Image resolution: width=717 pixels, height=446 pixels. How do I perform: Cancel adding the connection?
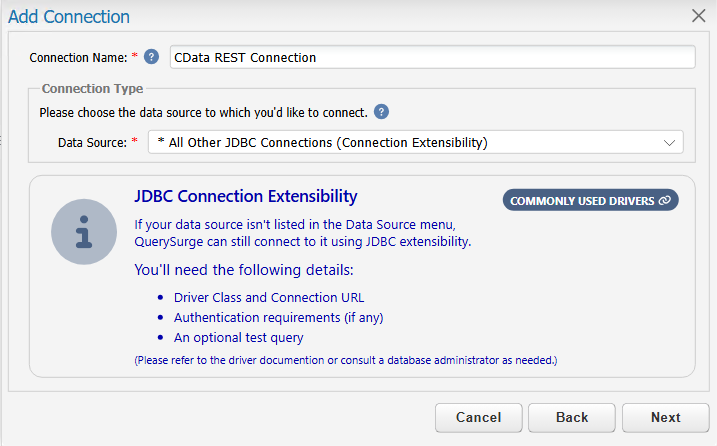click(478, 417)
